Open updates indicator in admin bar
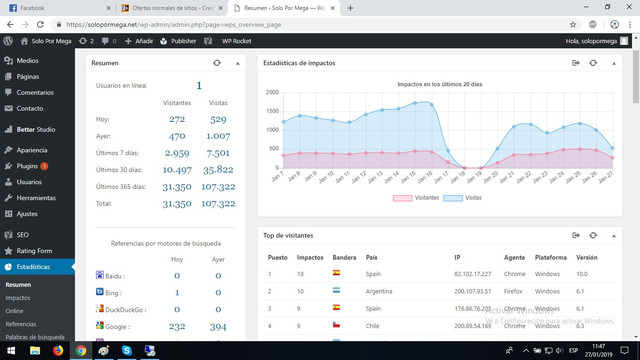640x360 pixels. (86, 41)
